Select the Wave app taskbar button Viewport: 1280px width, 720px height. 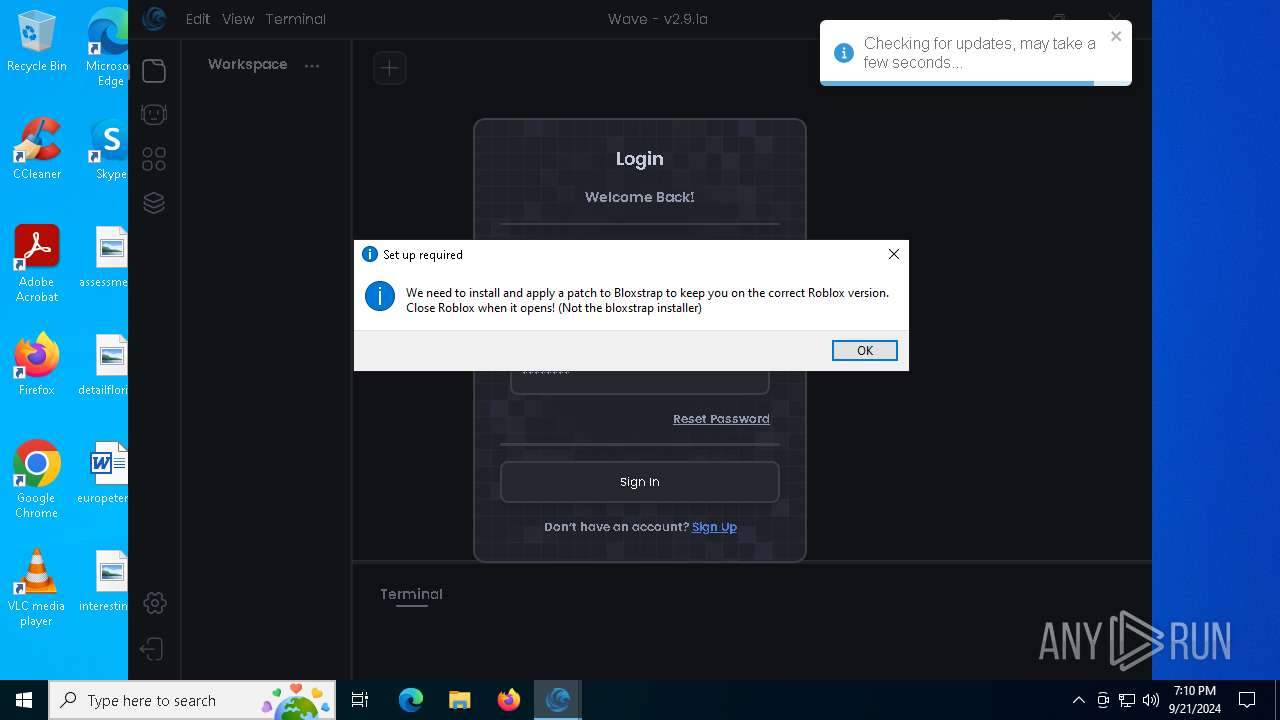[558, 700]
